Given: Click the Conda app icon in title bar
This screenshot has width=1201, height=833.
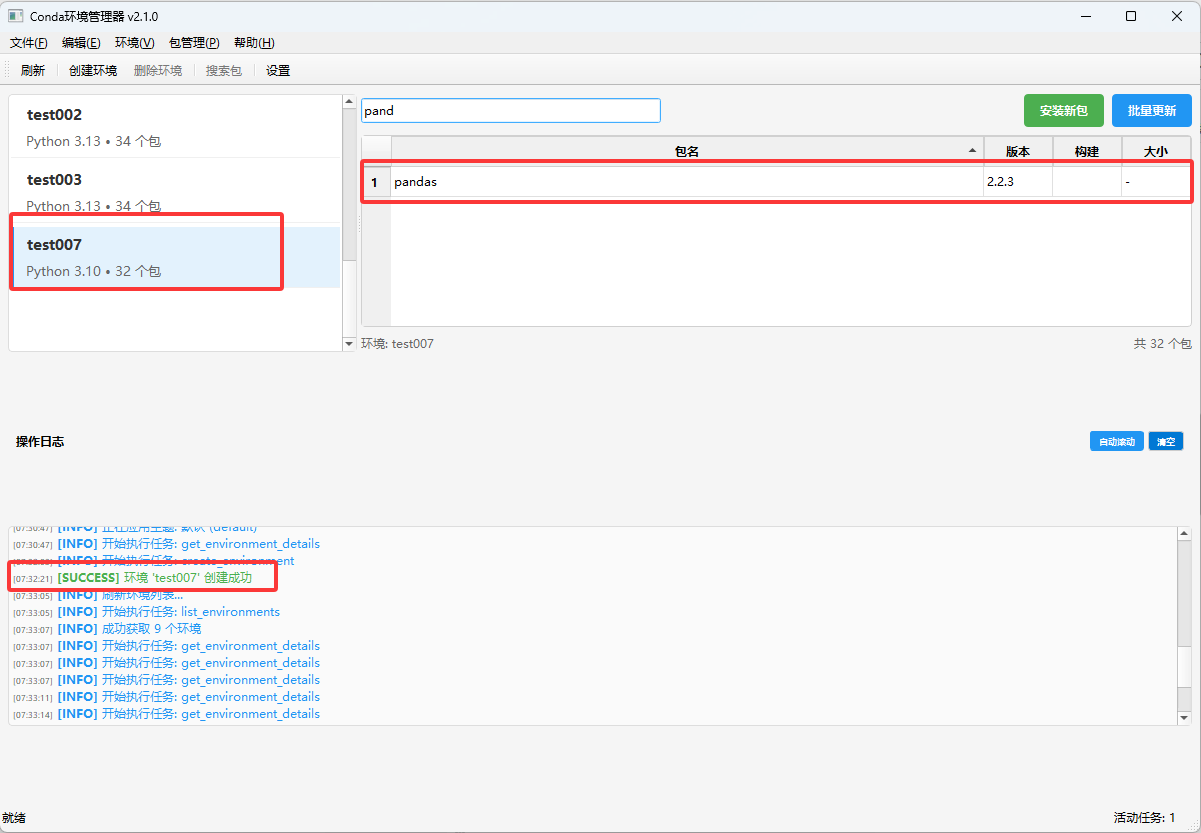Looking at the screenshot, I should coord(15,16).
